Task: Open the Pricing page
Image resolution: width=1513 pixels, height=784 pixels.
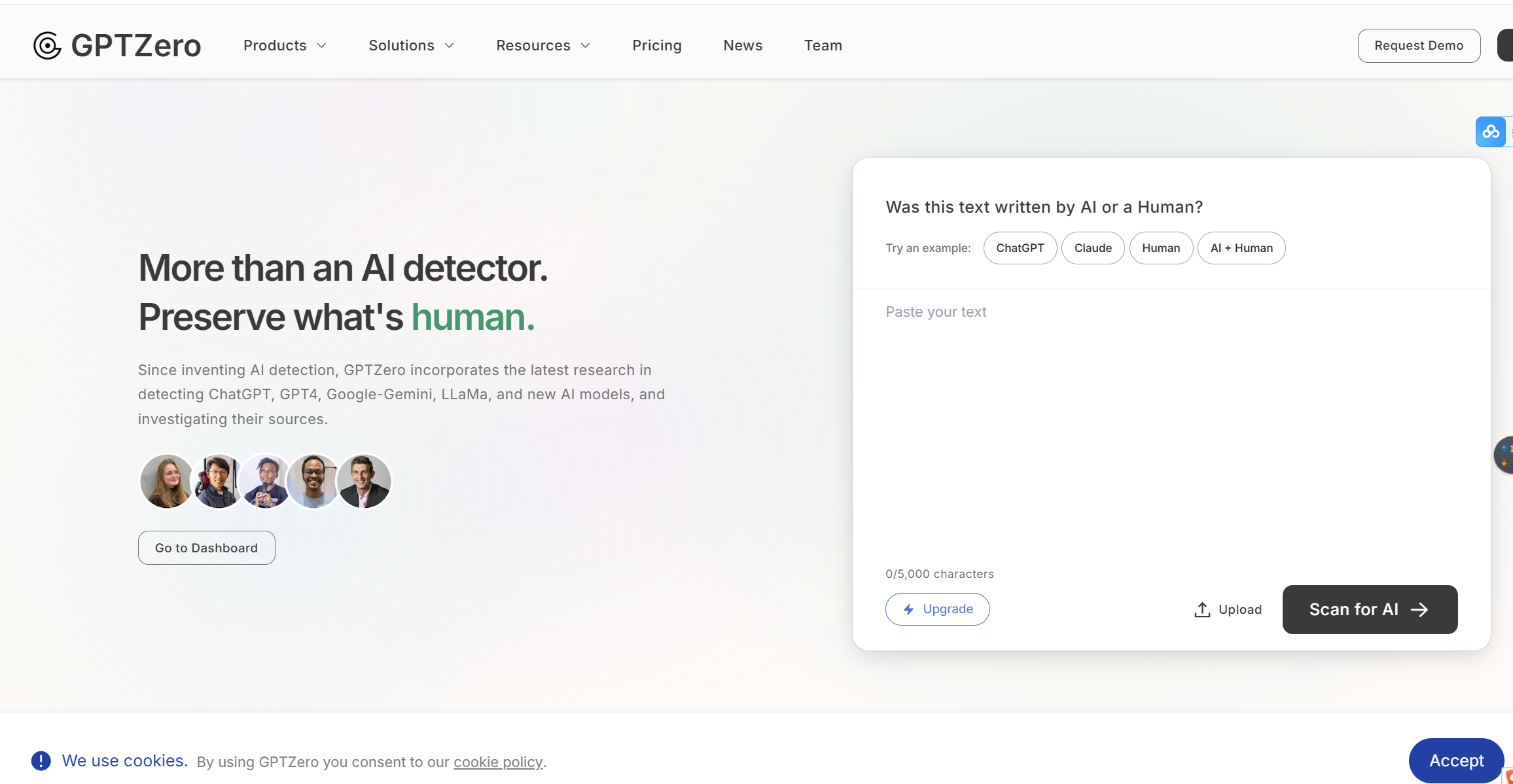Action: pyautogui.click(x=656, y=45)
